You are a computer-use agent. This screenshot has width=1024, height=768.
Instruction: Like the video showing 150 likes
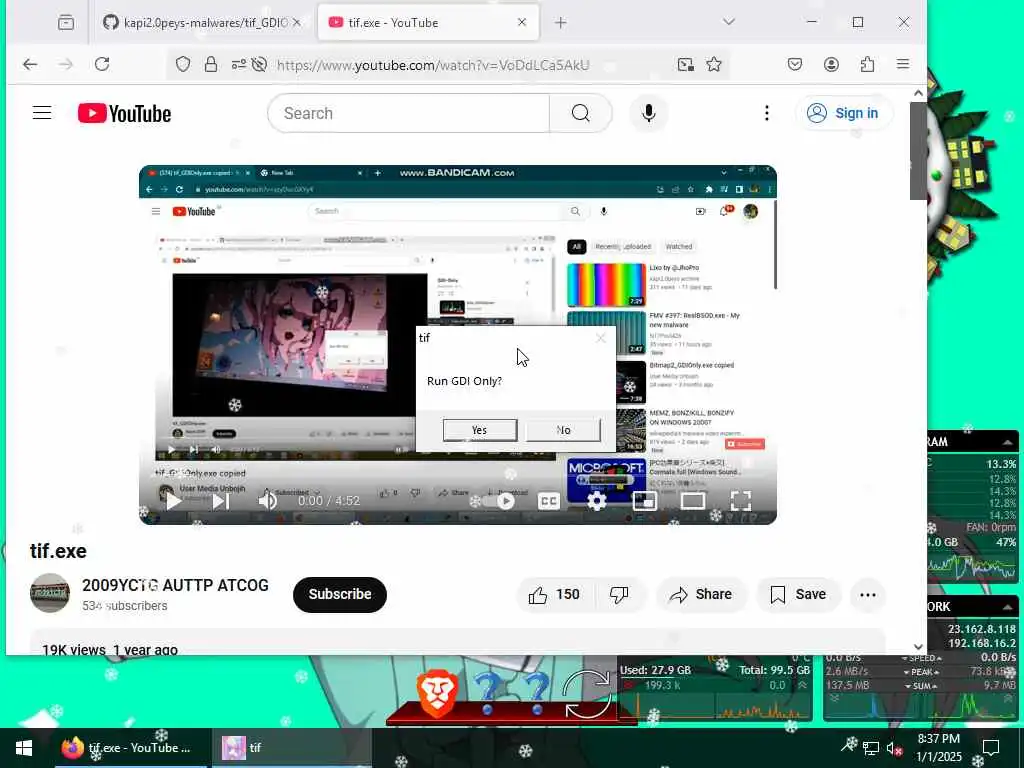[x=553, y=594]
